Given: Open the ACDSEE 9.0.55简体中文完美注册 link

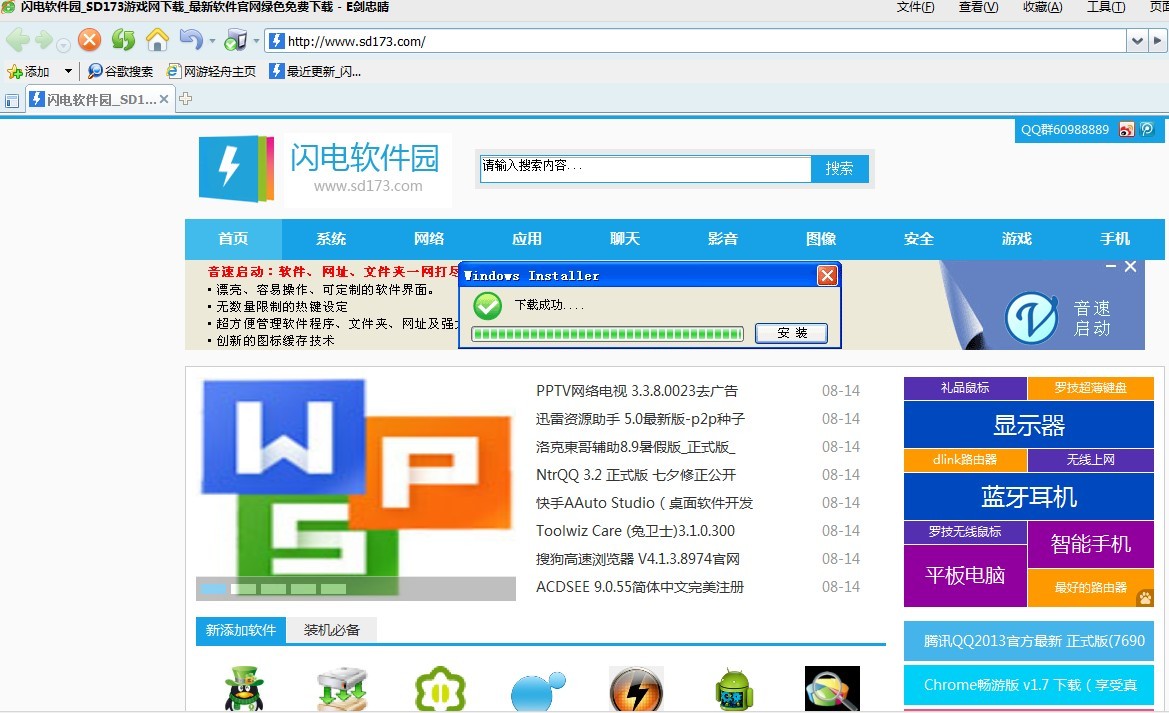Looking at the screenshot, I should click(640, 587).
